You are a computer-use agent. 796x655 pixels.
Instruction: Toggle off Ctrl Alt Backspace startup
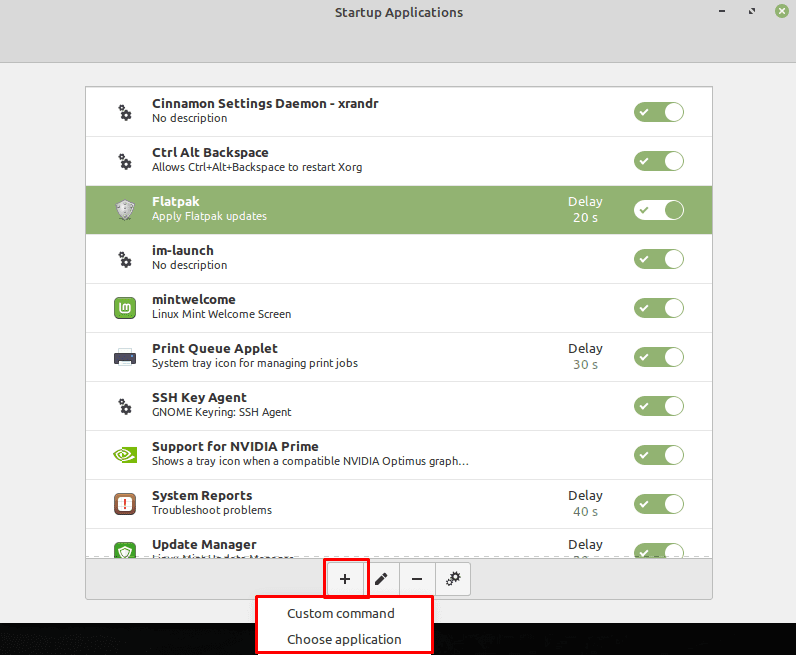(x=658, y=161)
